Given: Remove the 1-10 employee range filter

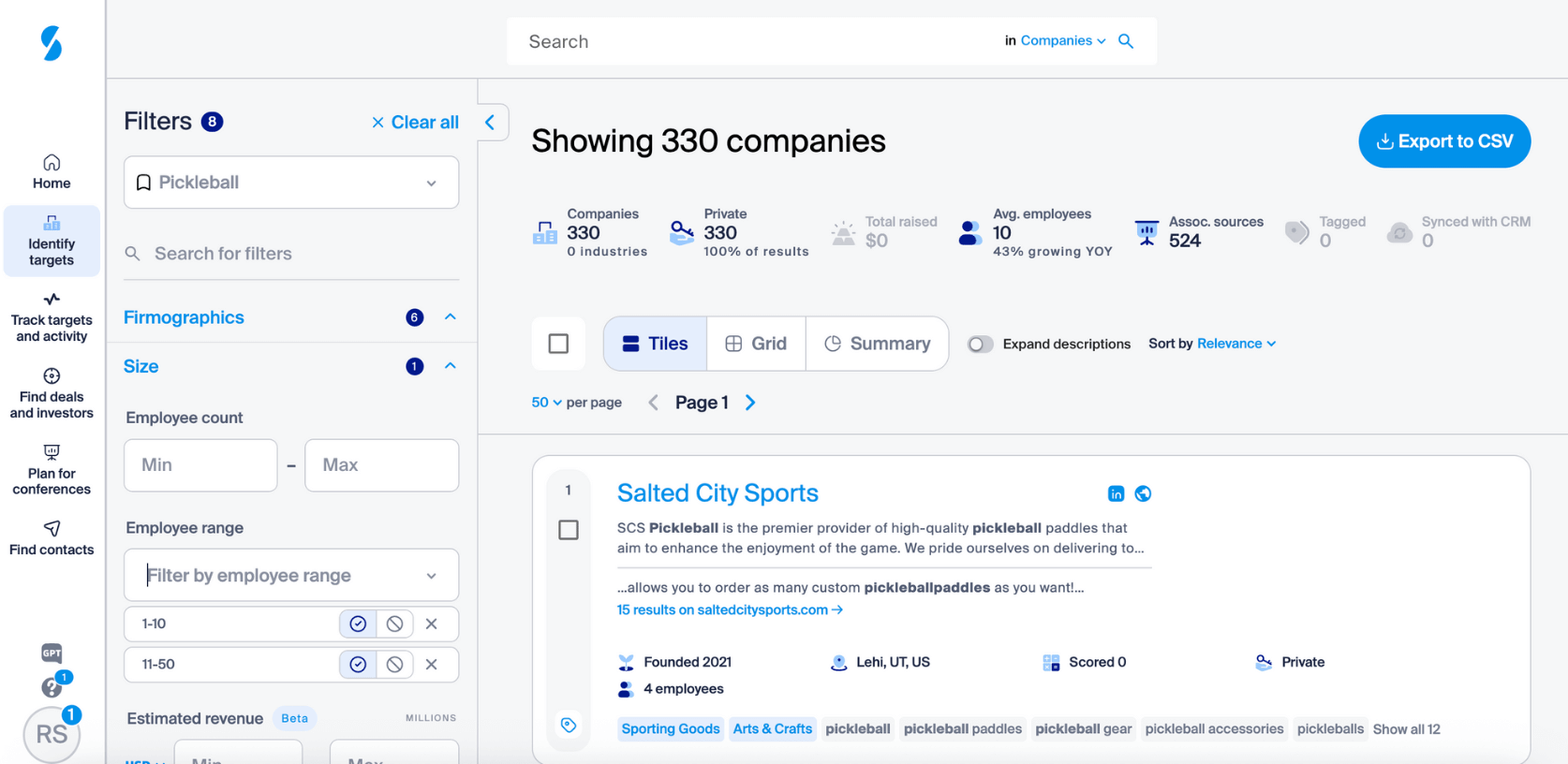Looking at the screenshot, I should click(432, 624).
